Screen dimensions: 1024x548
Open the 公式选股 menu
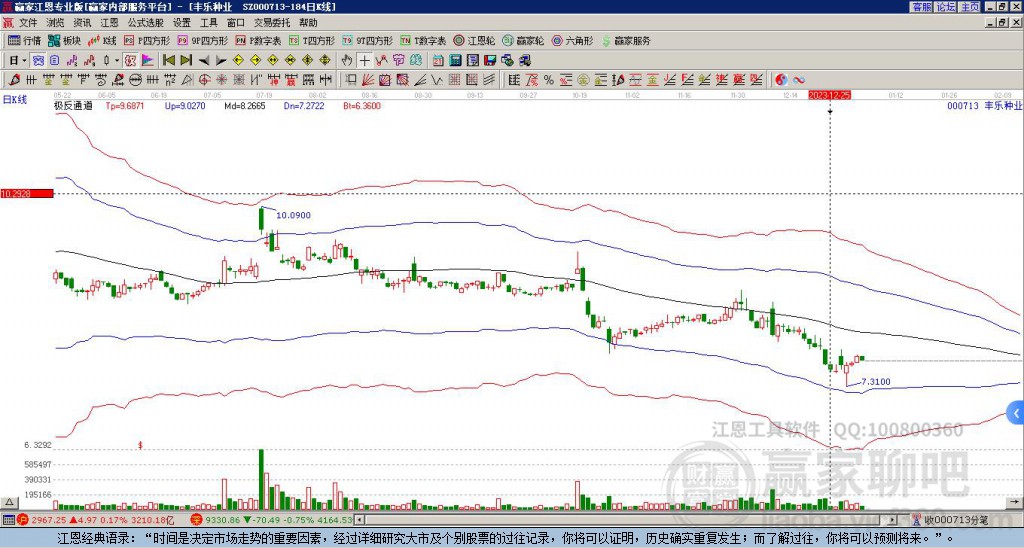pos(146,23)
